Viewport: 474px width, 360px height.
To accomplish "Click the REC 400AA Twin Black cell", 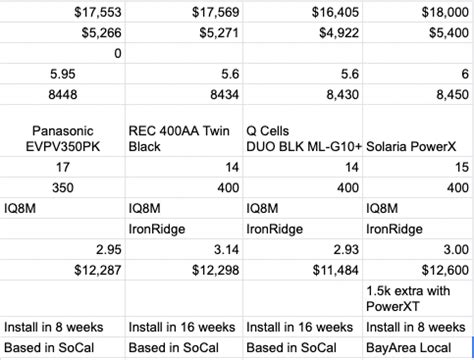I will pos(184,131).
